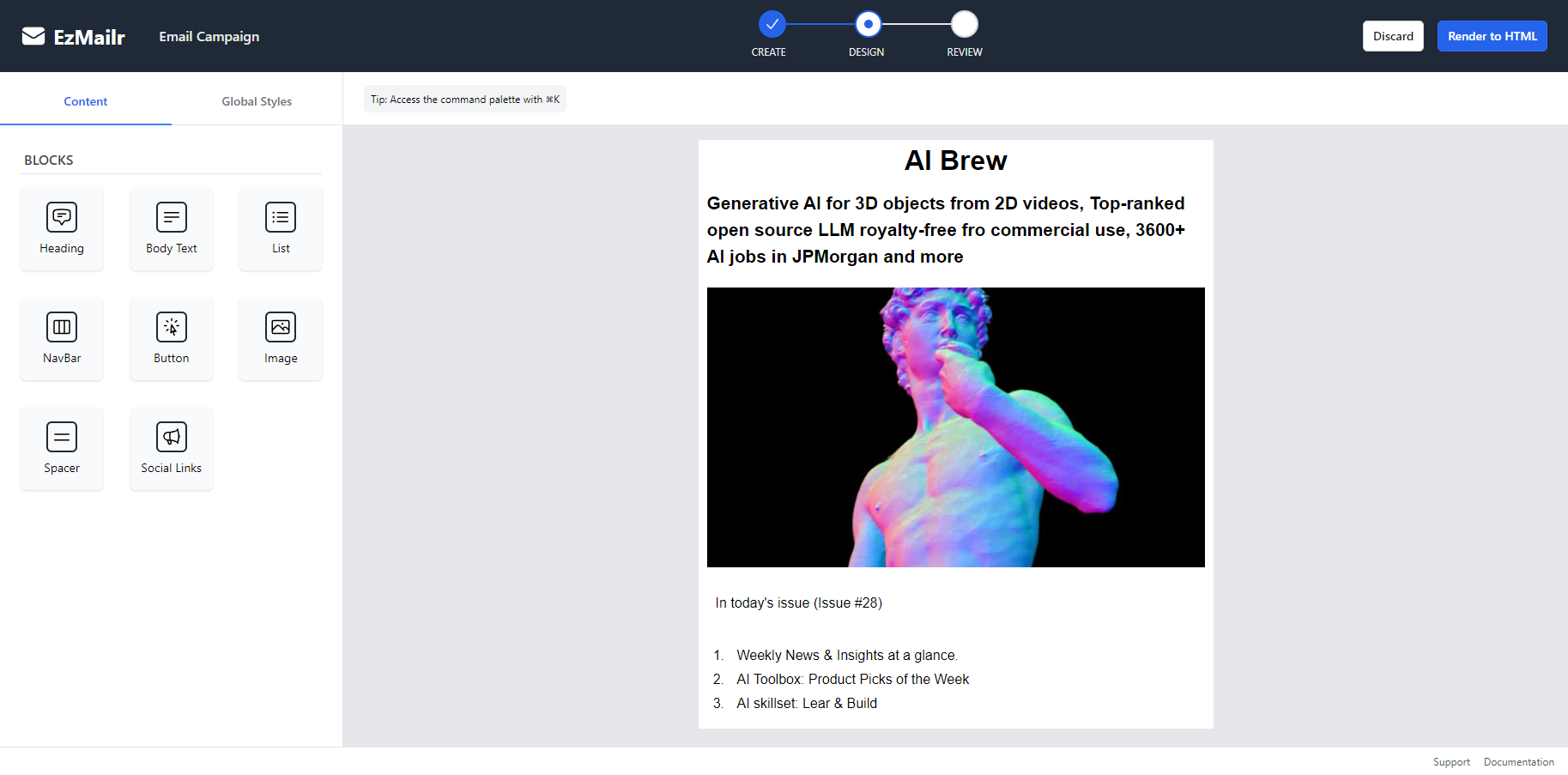Click the command palette tip banner
Image resolution: width=1568 pixels, height=775 pixels.
[x=465, y=100]
